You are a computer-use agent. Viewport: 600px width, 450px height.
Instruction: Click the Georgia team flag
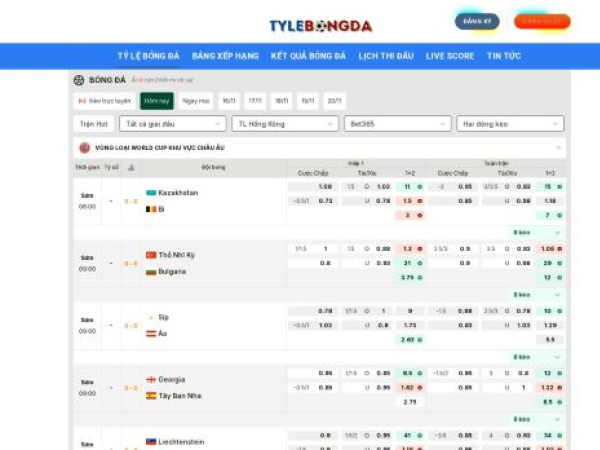click(x=151, y=379)
